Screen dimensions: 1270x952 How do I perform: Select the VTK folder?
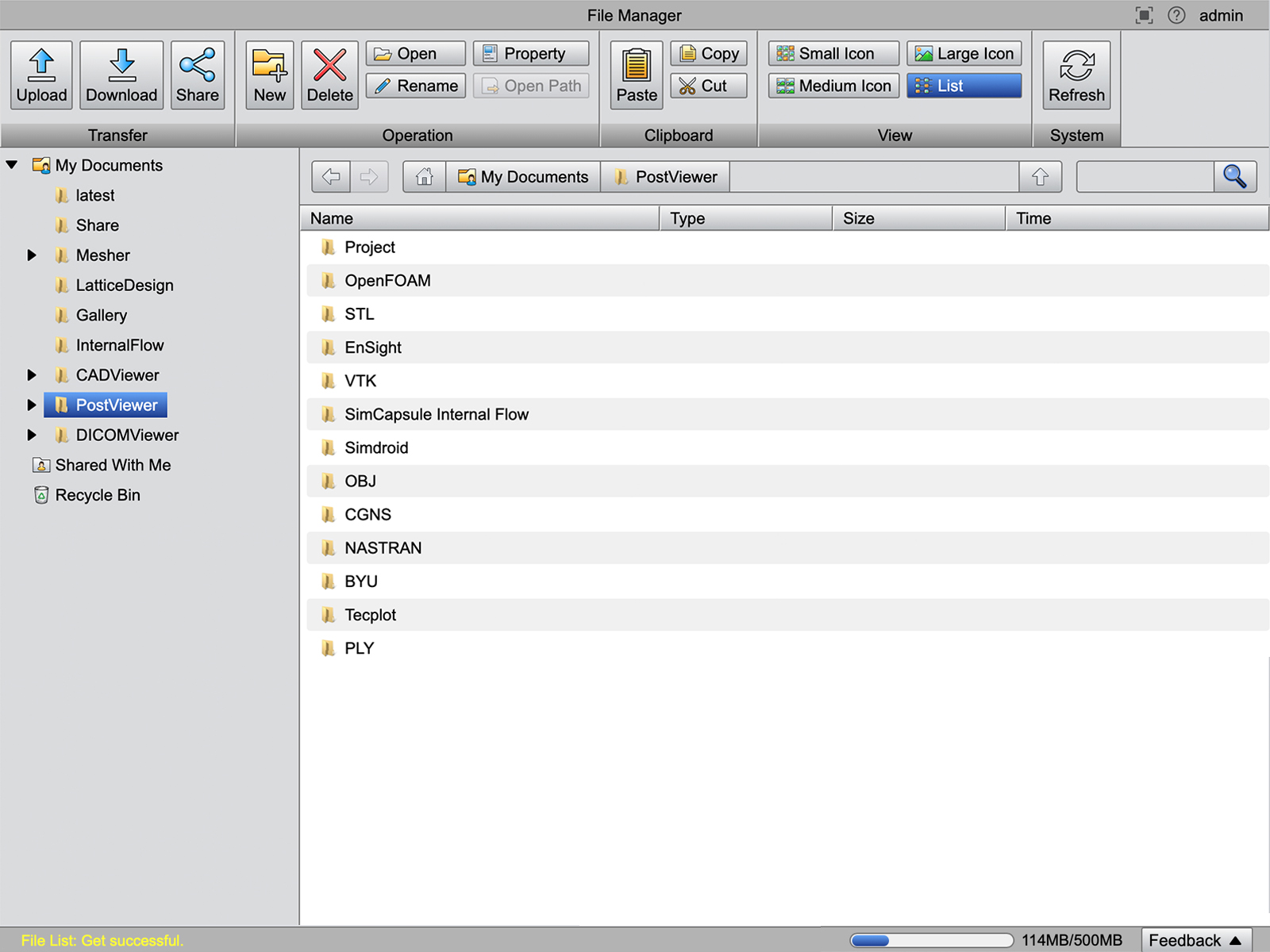[x=787, y=381]
